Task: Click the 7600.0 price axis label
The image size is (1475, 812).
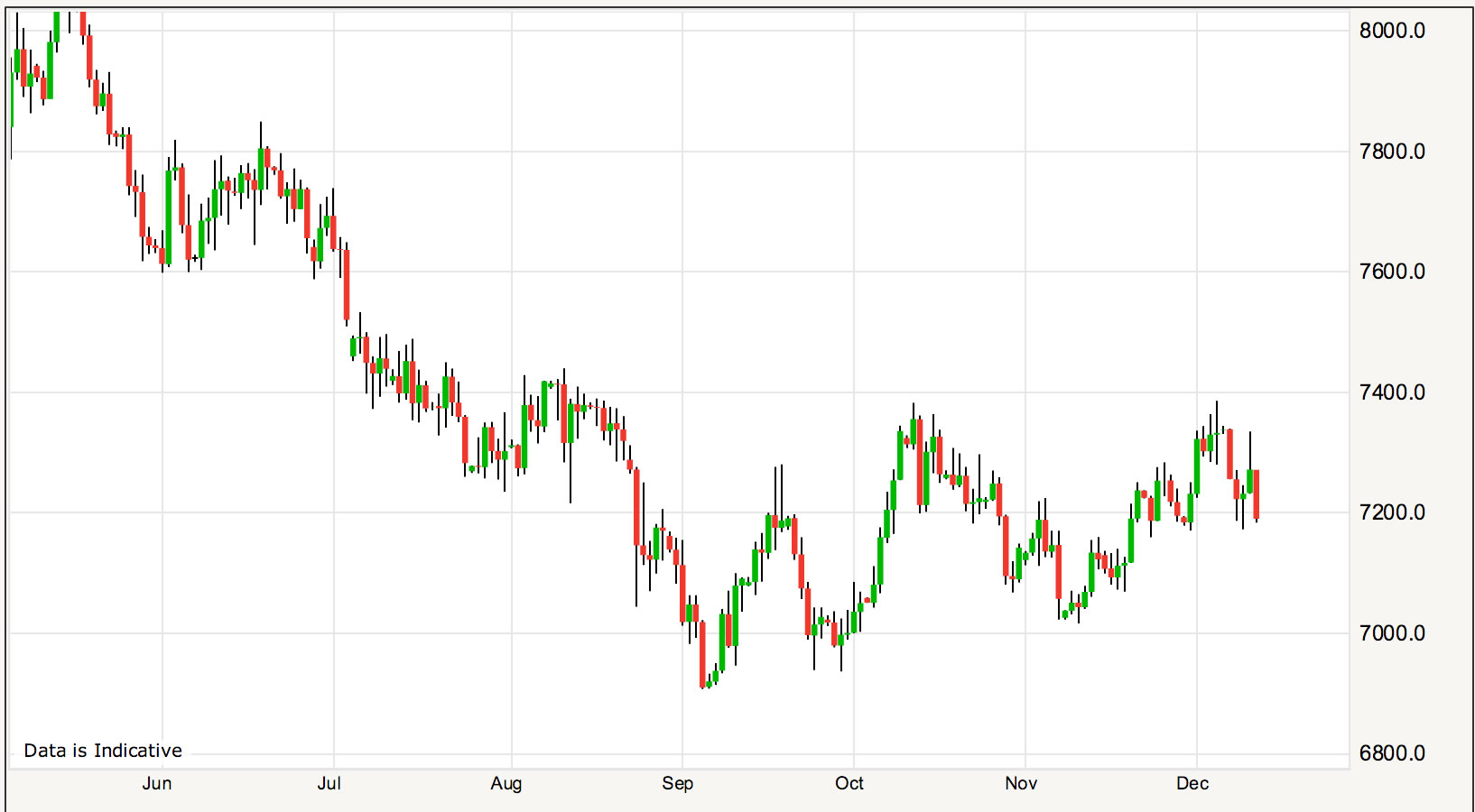Action: tap(1392, 272)
